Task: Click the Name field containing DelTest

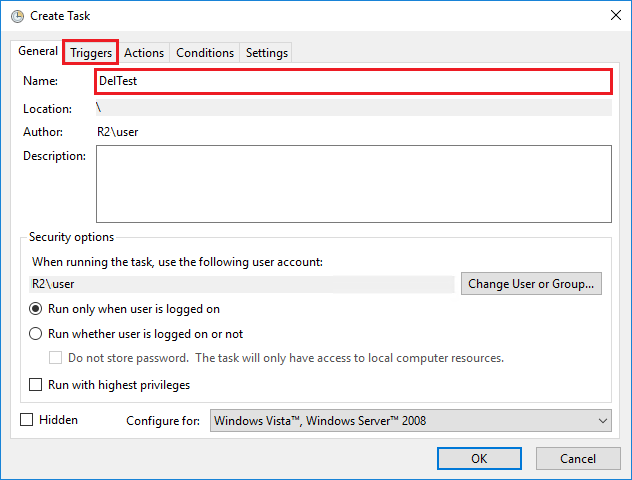Action: (353, 81)
